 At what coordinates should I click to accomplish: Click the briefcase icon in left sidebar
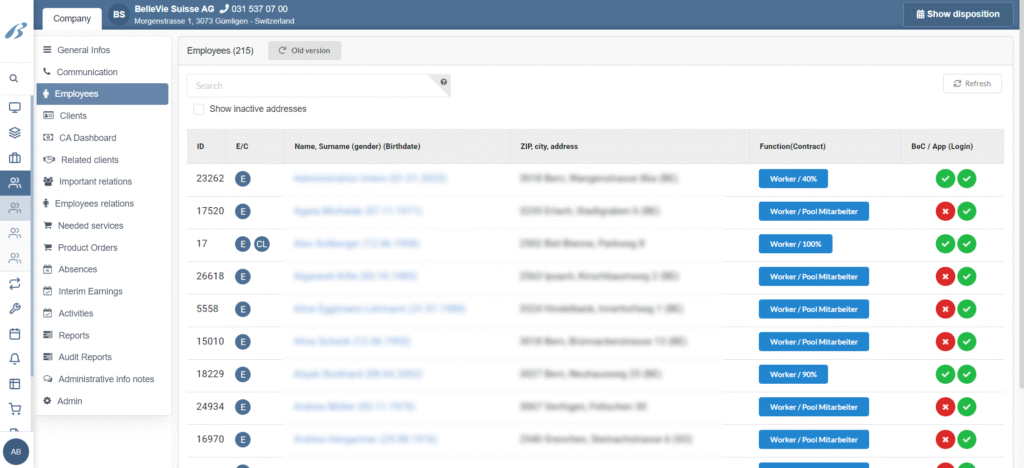(x=14, y=158)
